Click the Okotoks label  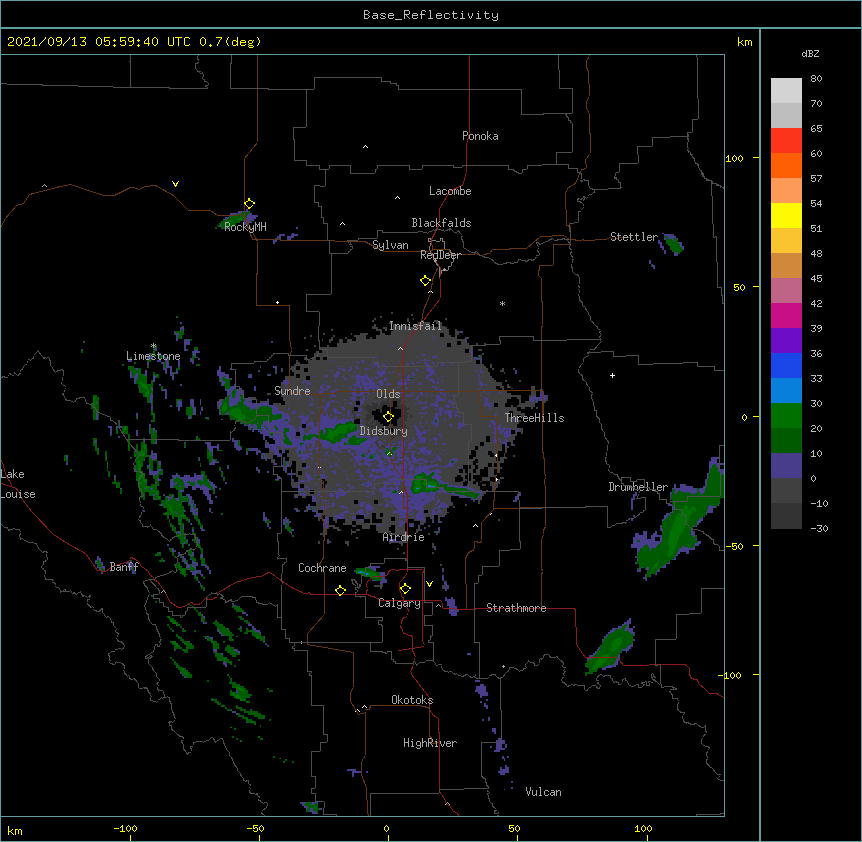pos(412,700)
